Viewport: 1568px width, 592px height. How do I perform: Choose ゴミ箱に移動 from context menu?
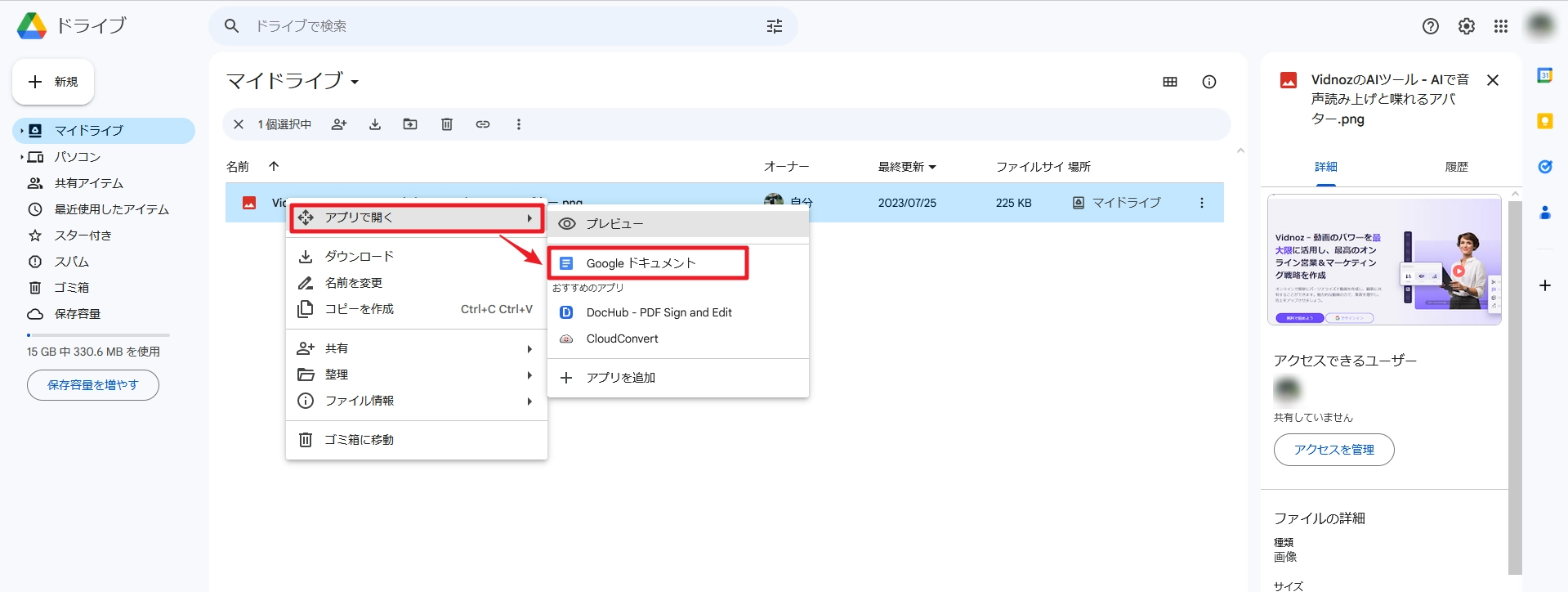[x=417, y=440]
